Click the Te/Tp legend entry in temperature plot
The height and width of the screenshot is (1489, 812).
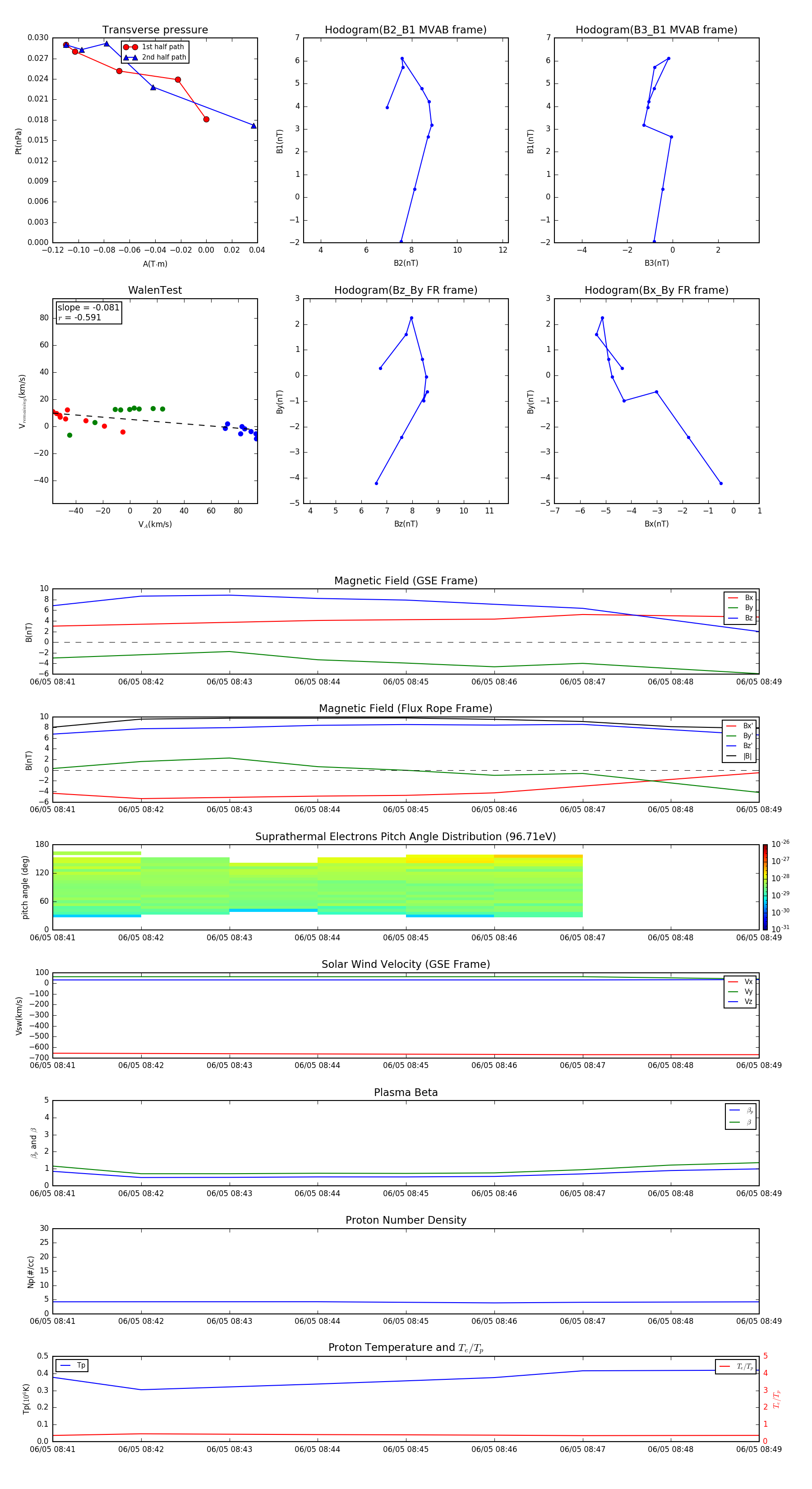click(736, 1366)
